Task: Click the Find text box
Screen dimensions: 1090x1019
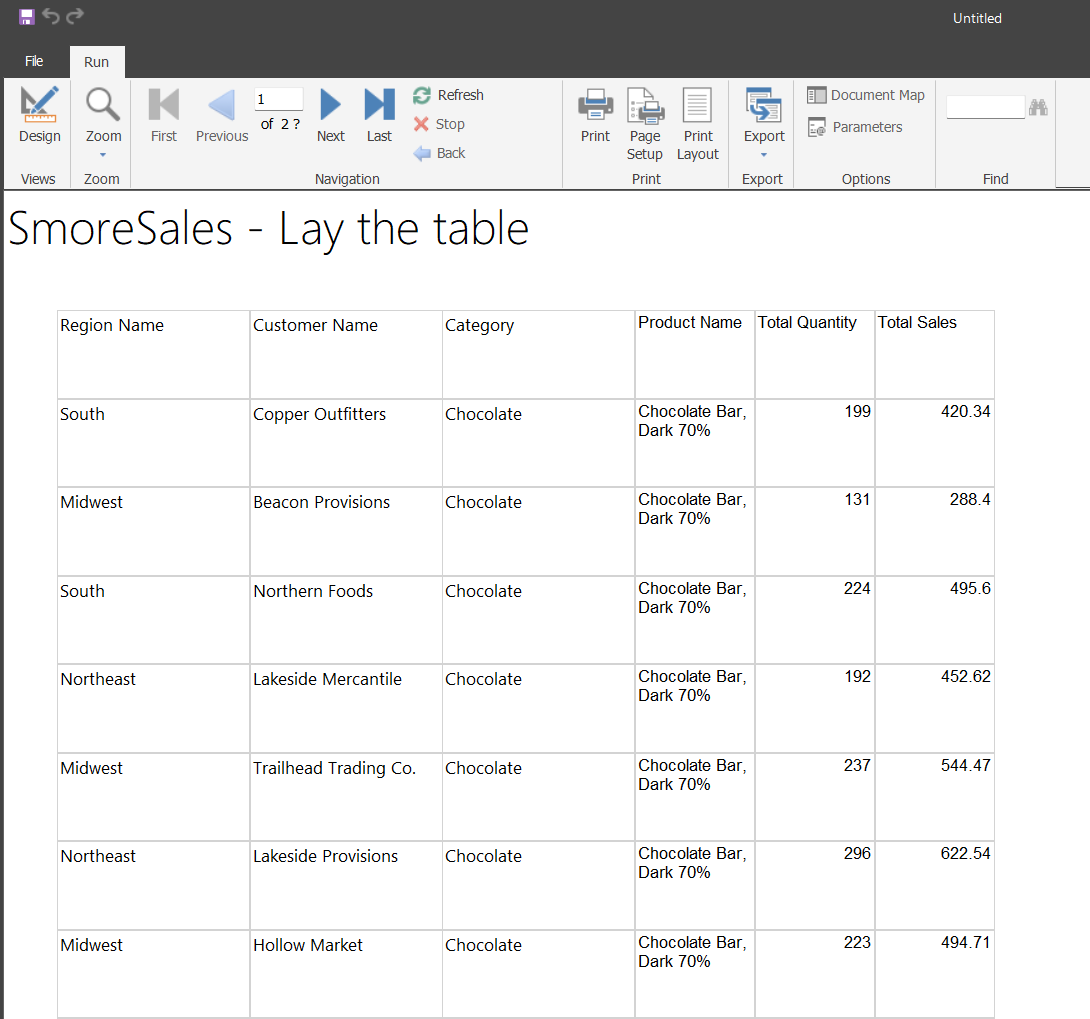Action: tap(985, 107)
